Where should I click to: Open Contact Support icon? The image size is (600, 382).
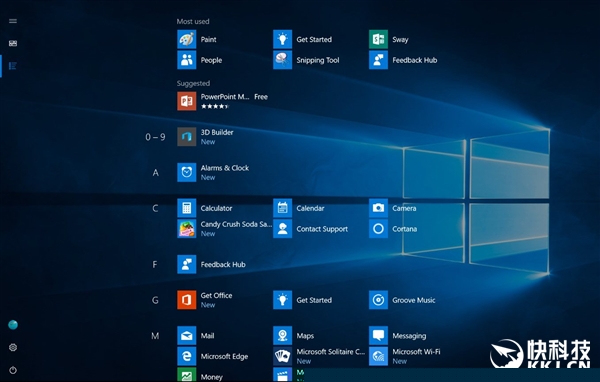tap(282, 229)
